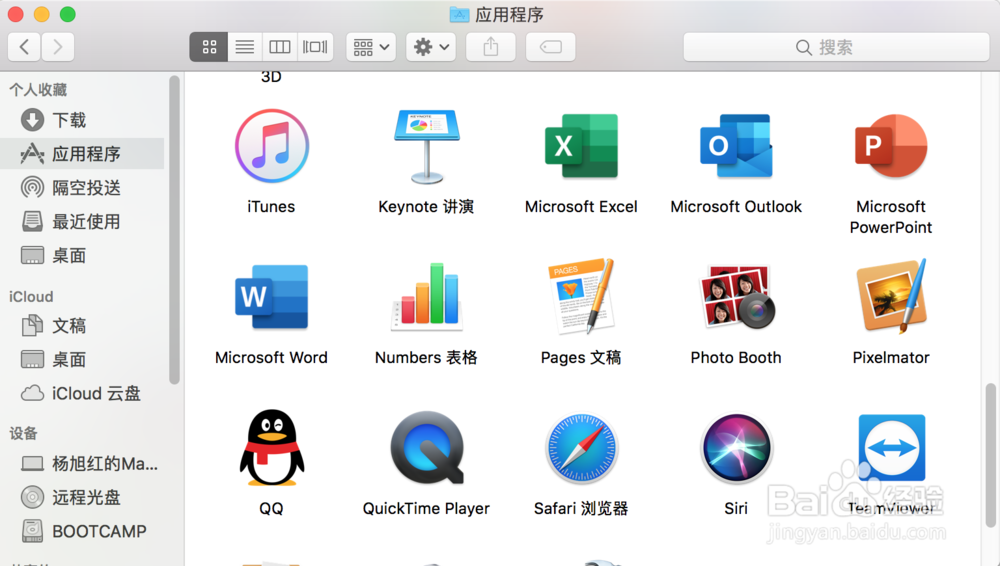Click the QQ penguin icon

coord(272,448)
